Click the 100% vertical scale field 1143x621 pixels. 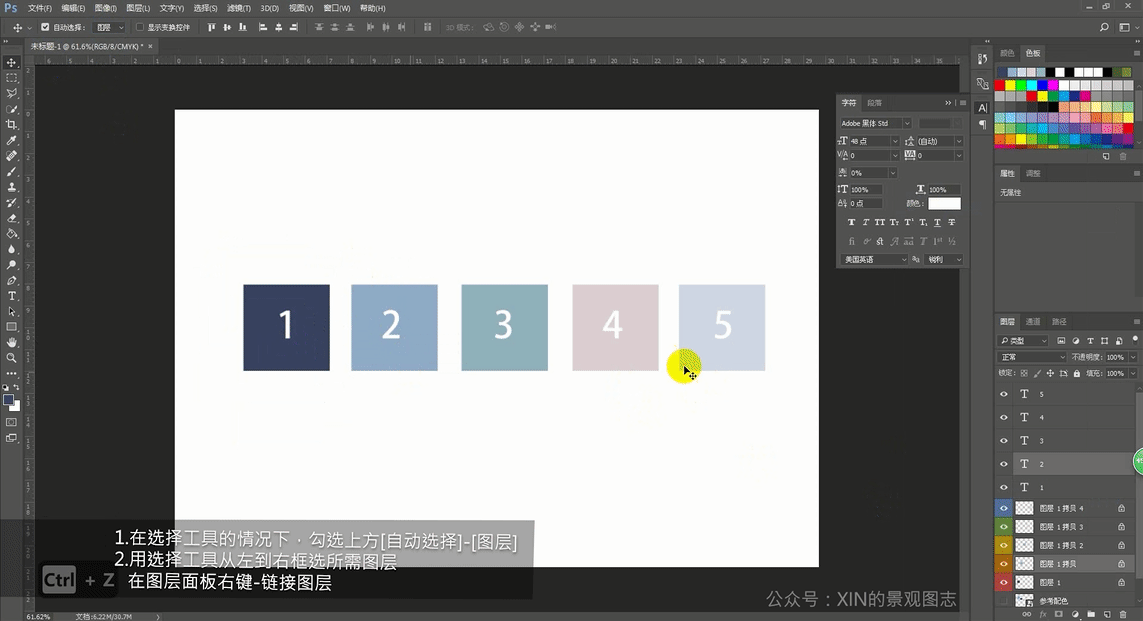point(866,190)
